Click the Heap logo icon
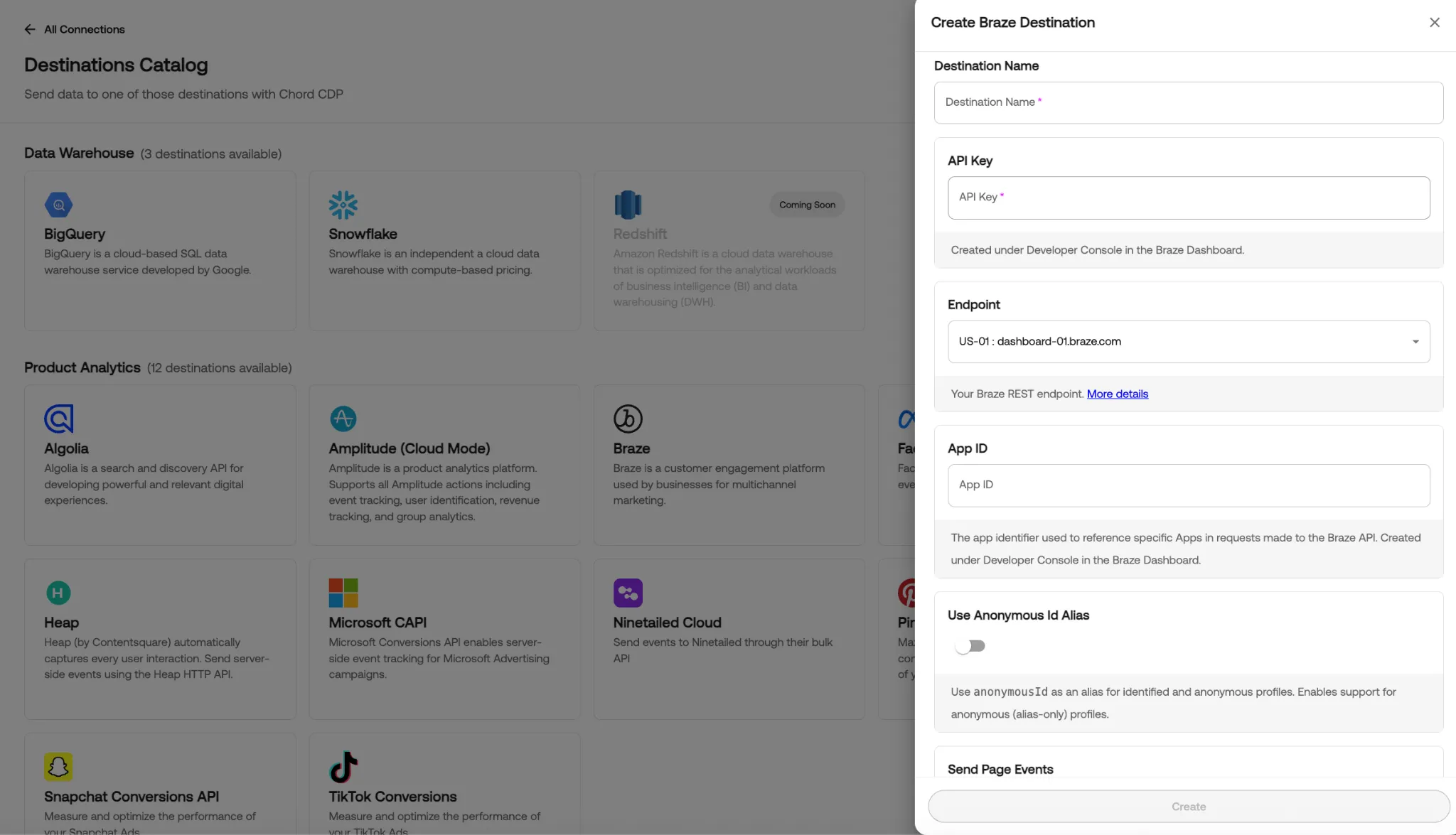1456x835 pixels. click(58, 593)
